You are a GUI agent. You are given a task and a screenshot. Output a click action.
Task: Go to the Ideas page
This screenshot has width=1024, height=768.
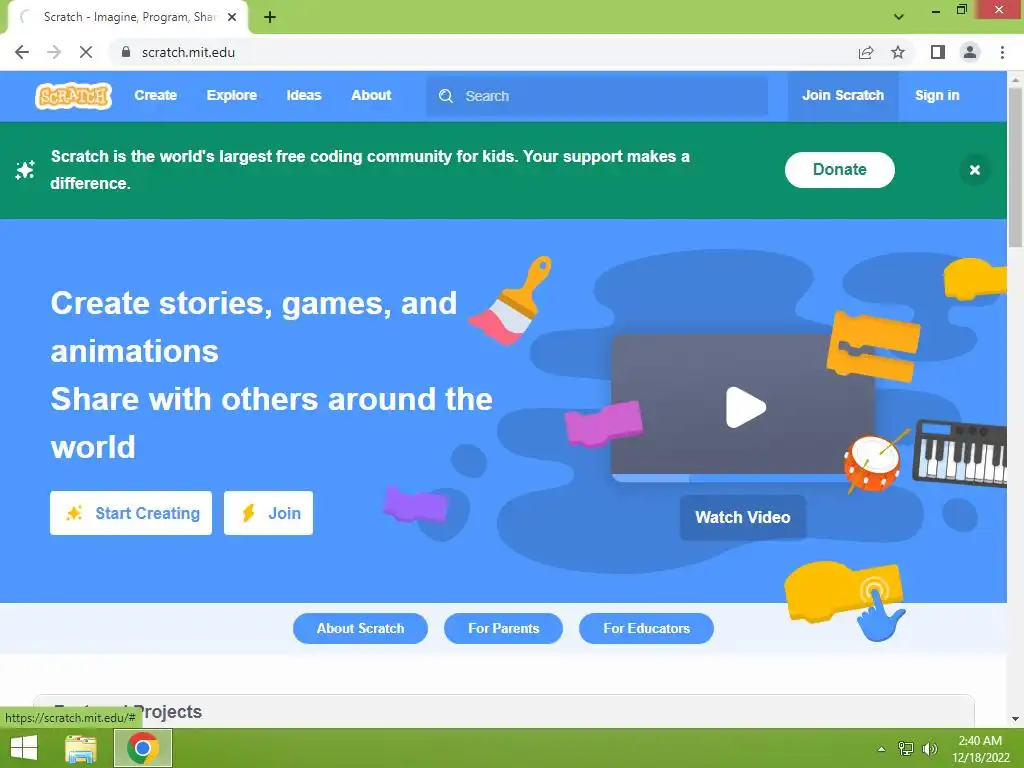[304, 95]
